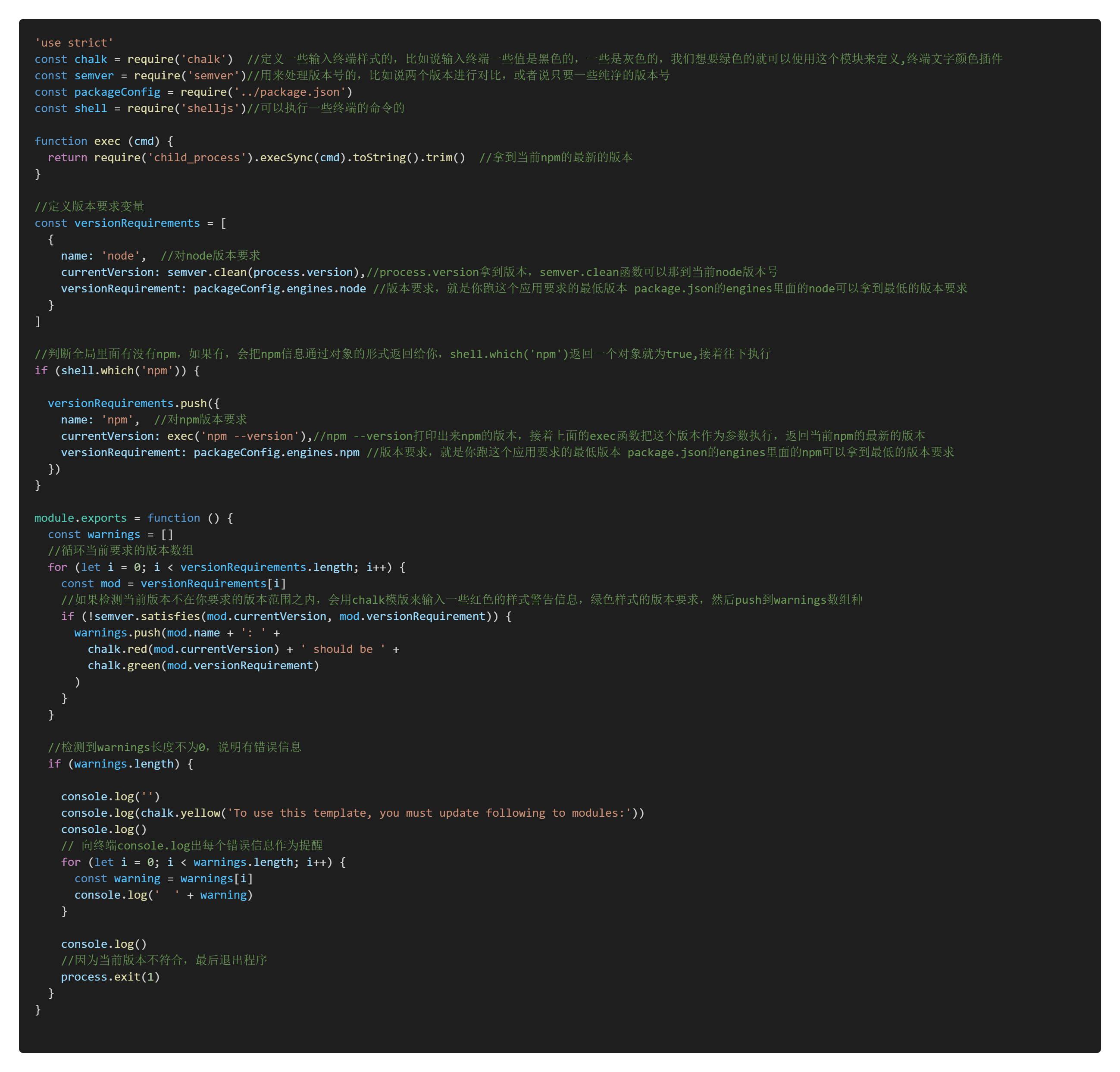The height and width of the screenshot is (1072, 1120).
Task: Click the comment starting '//判断全局里面有没有npm'
Action: coord(403,354)
